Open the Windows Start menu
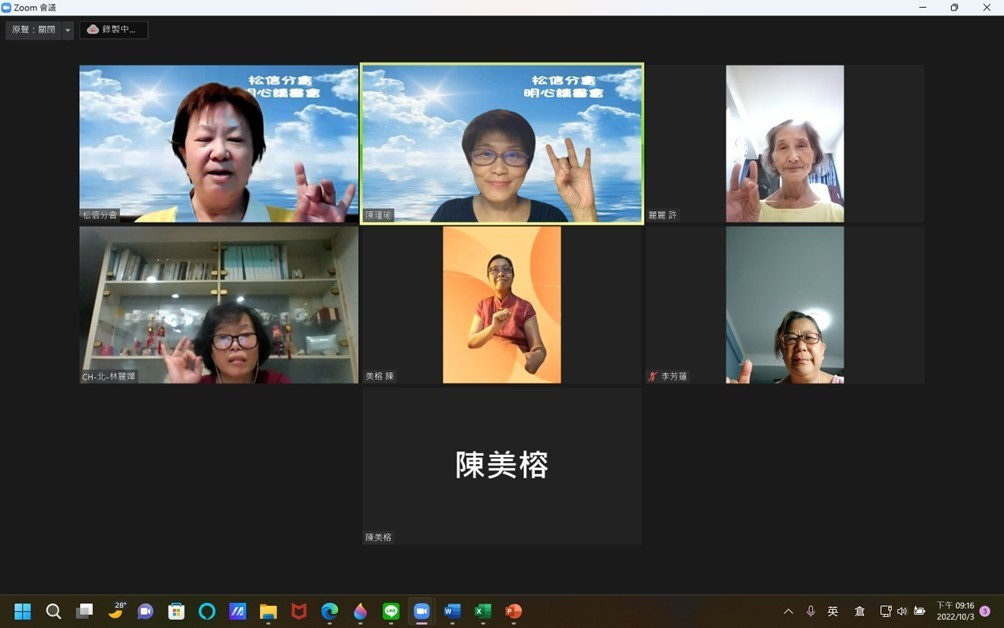Viewport: 1004px width, 628px height. tap(22, 611)
